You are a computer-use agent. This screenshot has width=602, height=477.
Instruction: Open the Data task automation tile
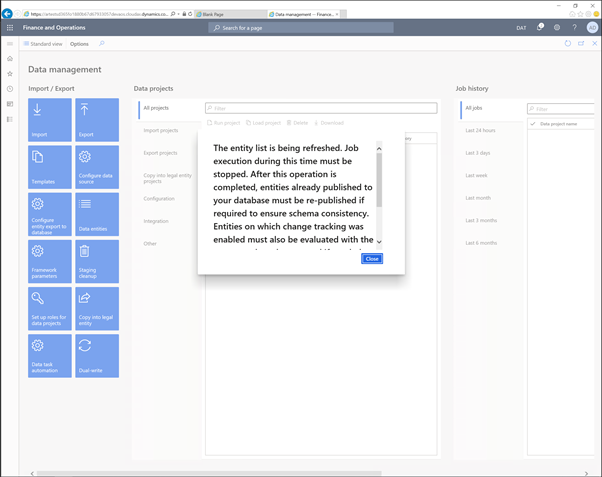tap(50, 355)
